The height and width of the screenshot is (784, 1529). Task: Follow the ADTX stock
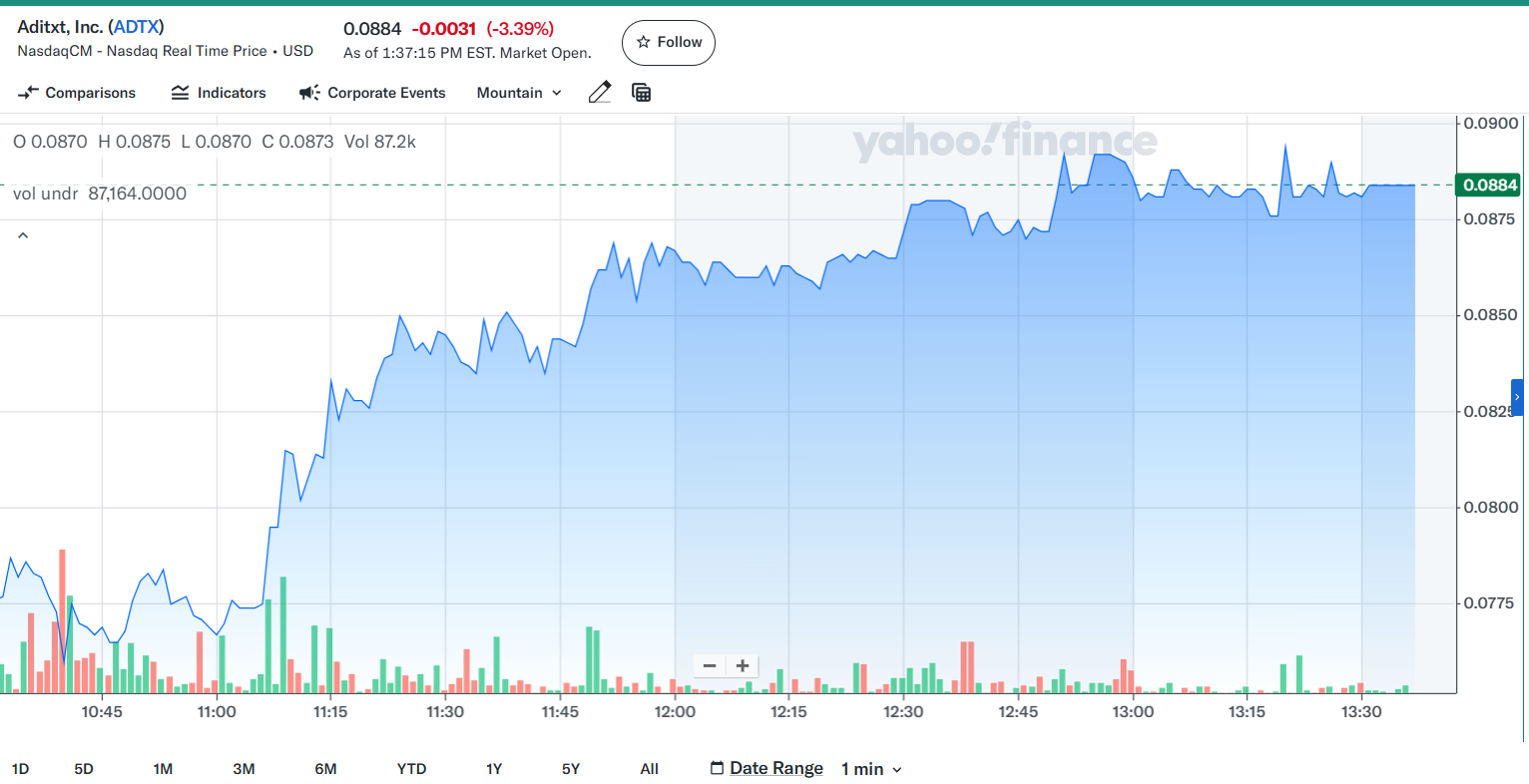(x=669, y=43)
